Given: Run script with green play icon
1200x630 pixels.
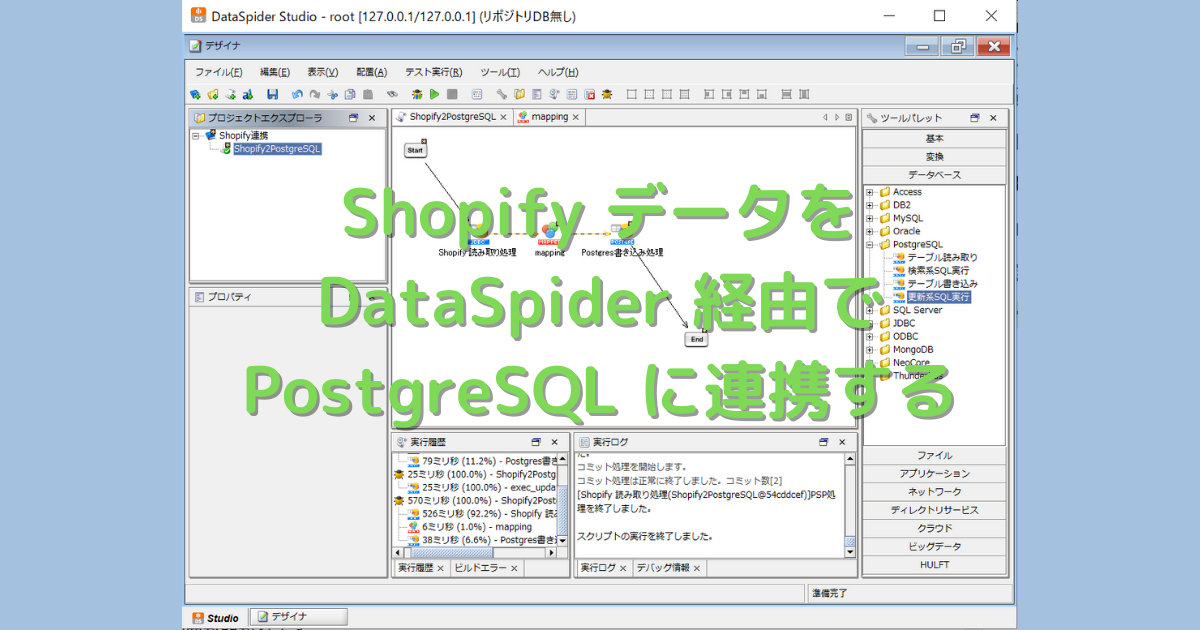Looking at the screenshot, I should point(434,94).
